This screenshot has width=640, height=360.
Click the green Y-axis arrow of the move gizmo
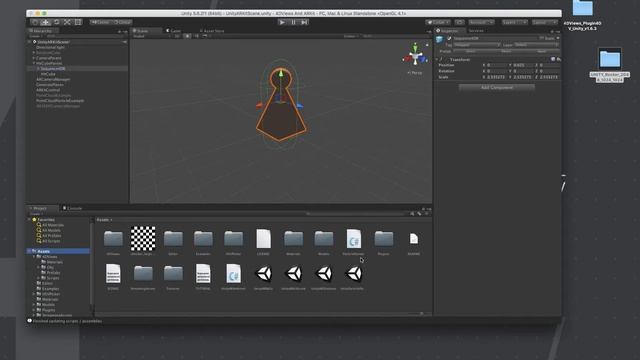click(281, 74)
